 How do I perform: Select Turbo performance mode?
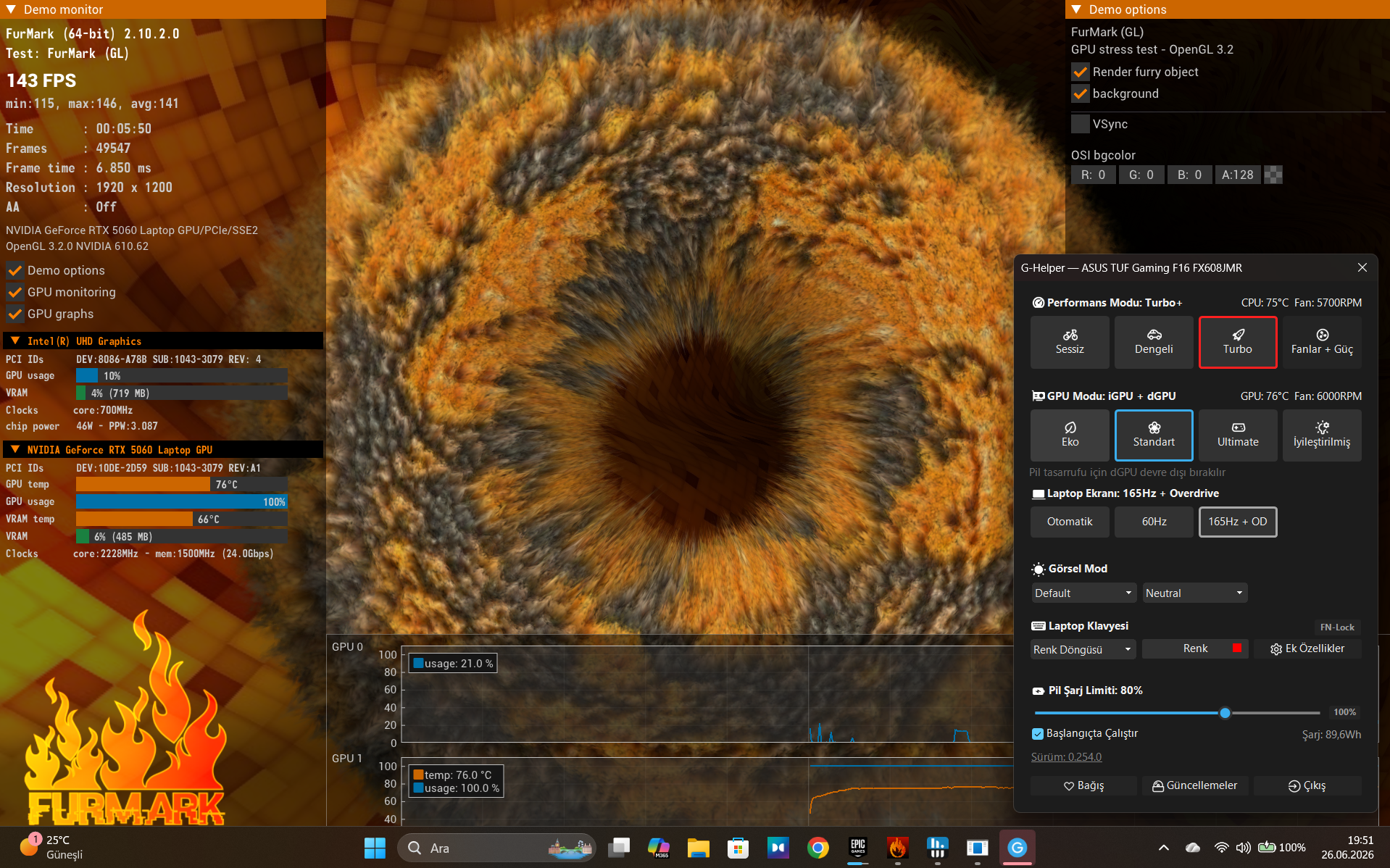click(x=1238, y=342)
